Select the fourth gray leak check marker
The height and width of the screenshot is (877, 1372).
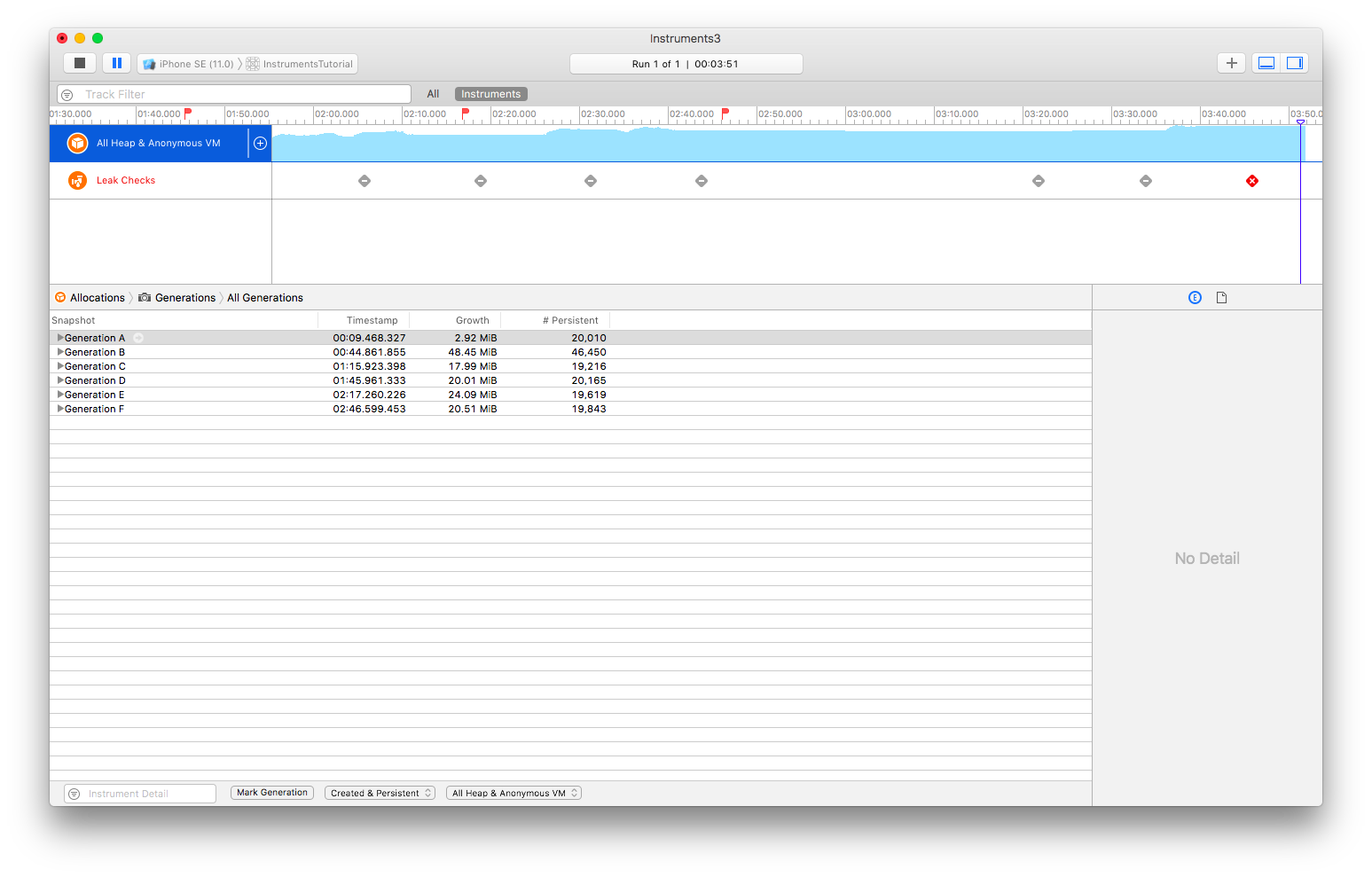tap(702, 181)
